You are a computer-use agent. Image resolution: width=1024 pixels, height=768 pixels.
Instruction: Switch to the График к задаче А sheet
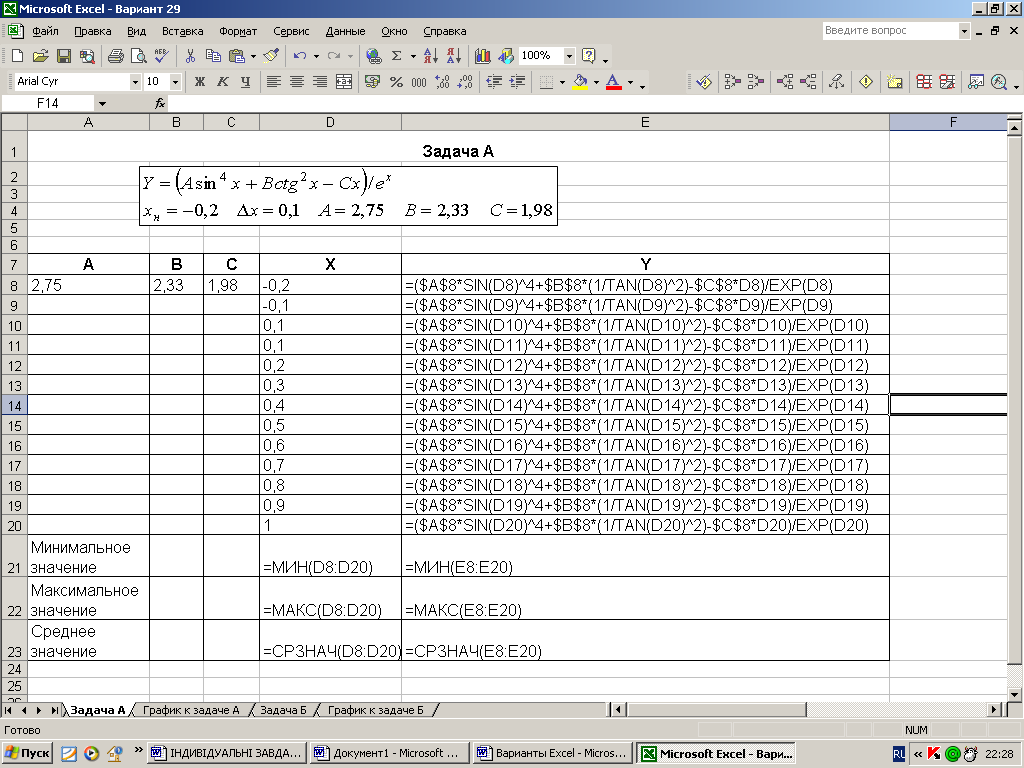[191, 710]
